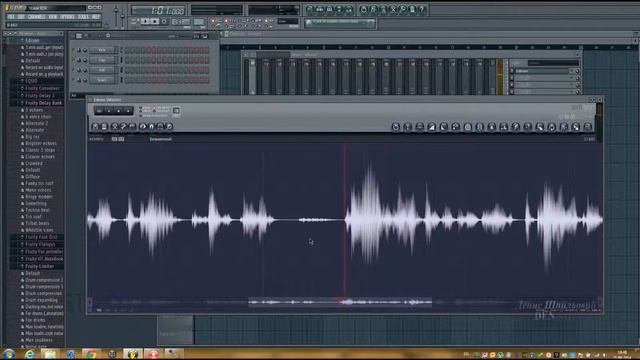640x360 pixels.
Task: Arm the main transport Record button
Action: (x=164, y=21)
